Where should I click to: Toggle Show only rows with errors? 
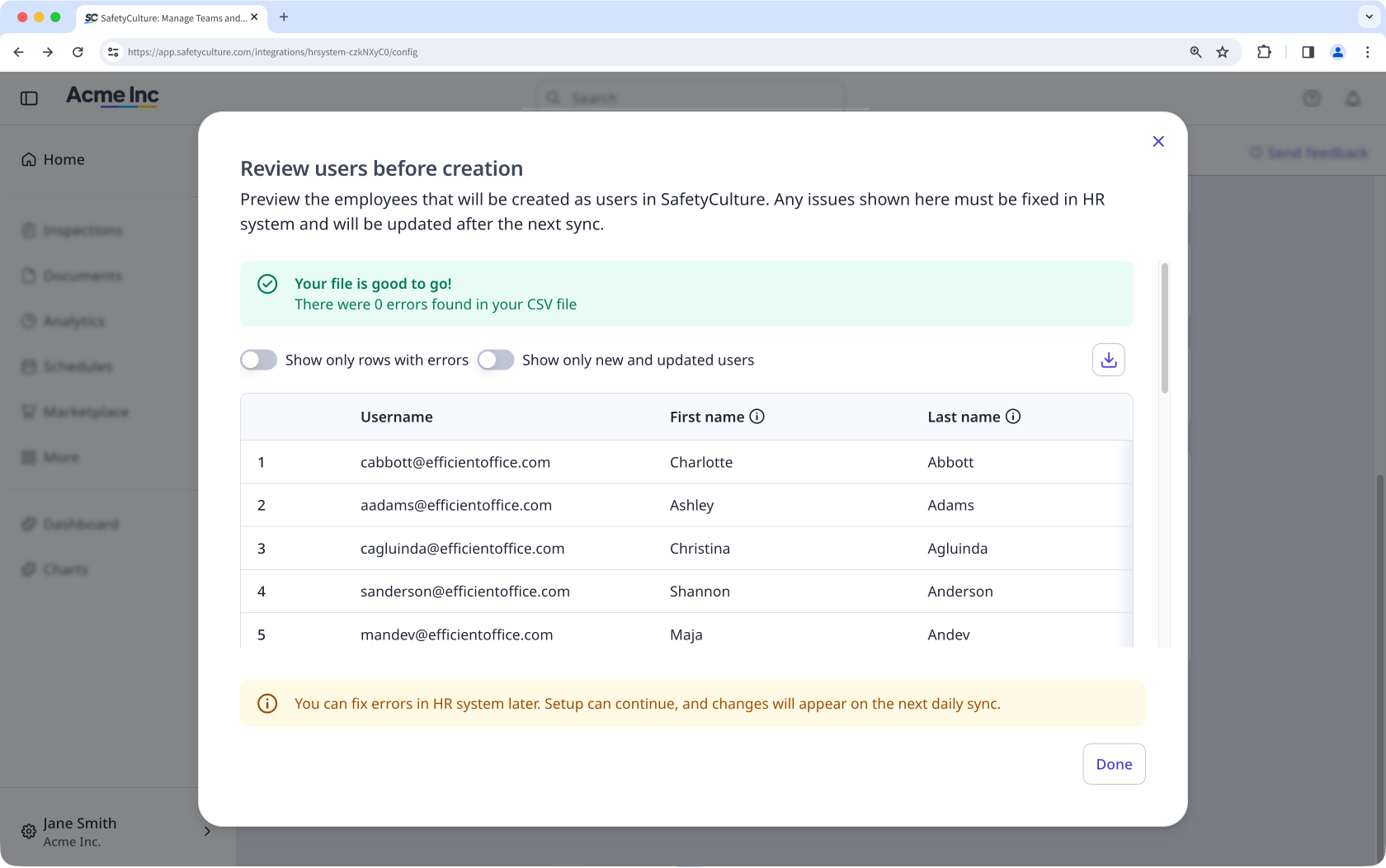pyautogui.click(x=258, y=360)
